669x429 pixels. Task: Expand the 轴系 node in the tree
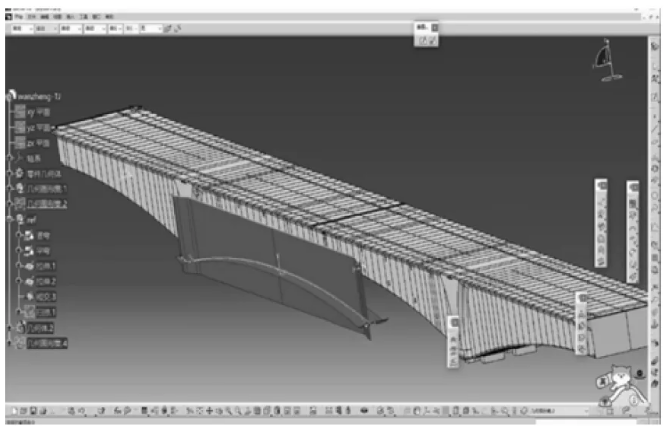pyautogui.click(x=10, y=158)
